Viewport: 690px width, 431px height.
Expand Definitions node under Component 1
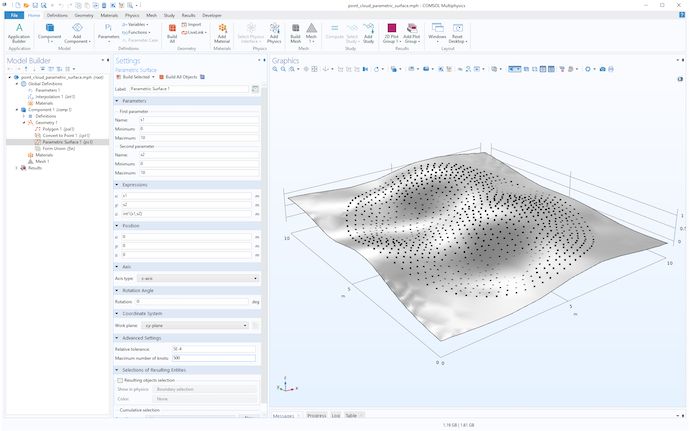[x=24, y=116]
